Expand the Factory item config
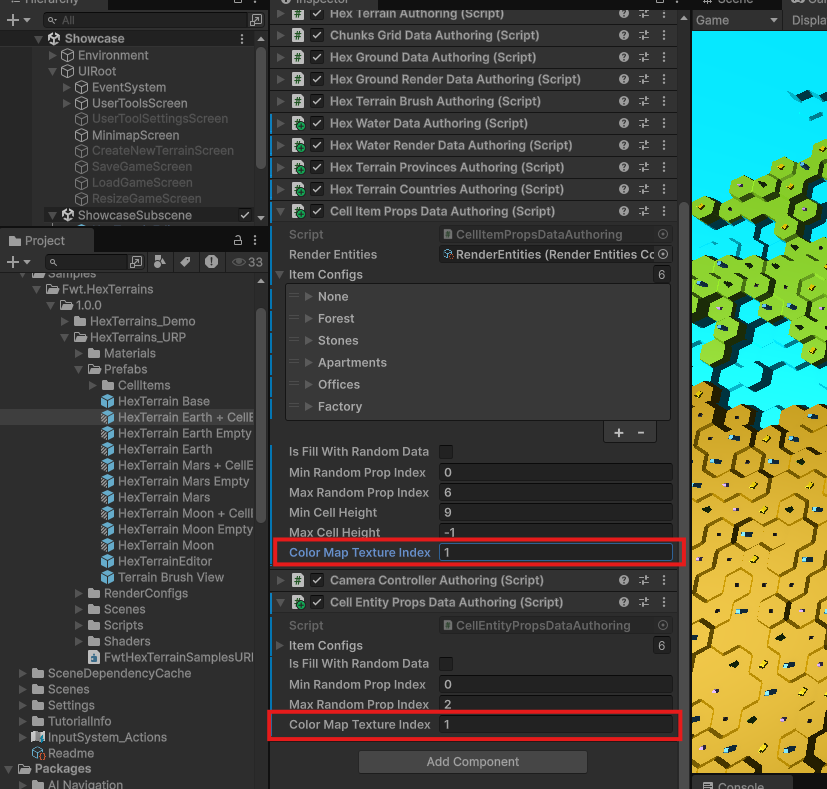This screenshot has height=789, width=827. pyautogui.click(x=309, y=407)
